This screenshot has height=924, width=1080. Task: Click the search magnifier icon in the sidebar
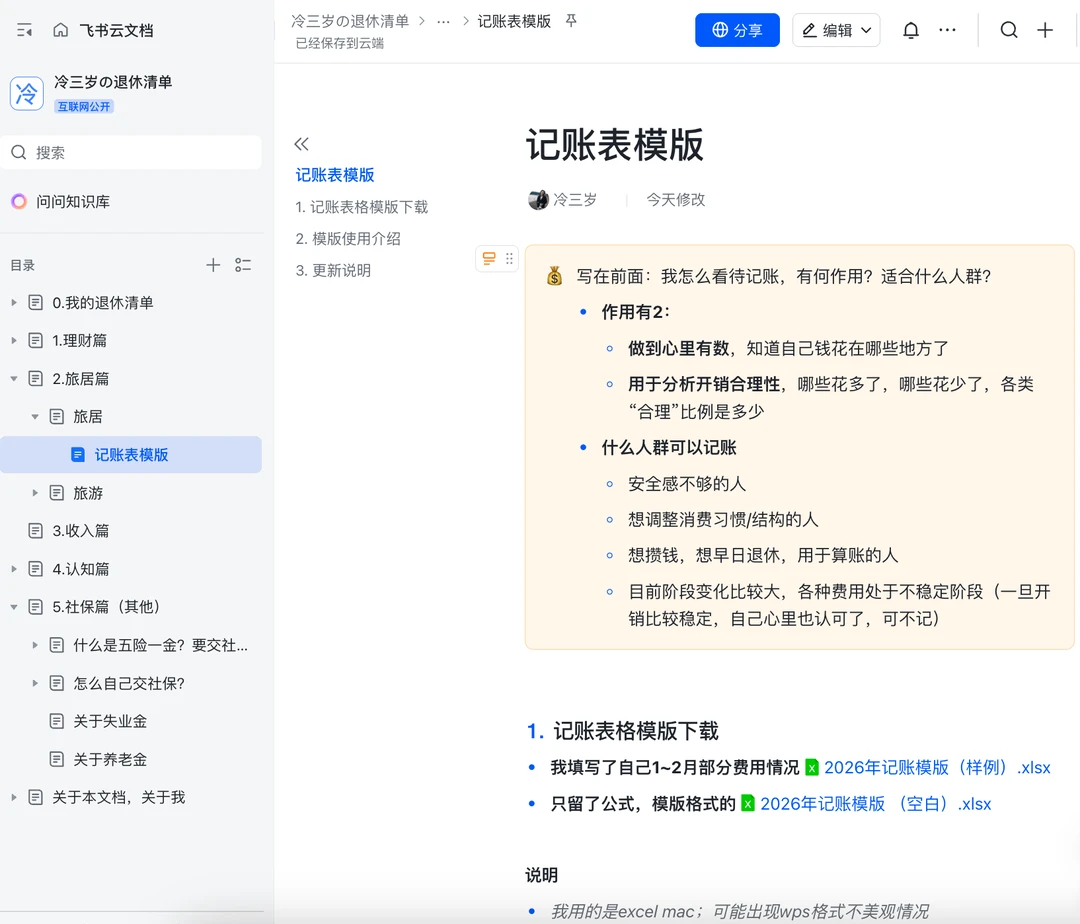click(x=19, y=152)
